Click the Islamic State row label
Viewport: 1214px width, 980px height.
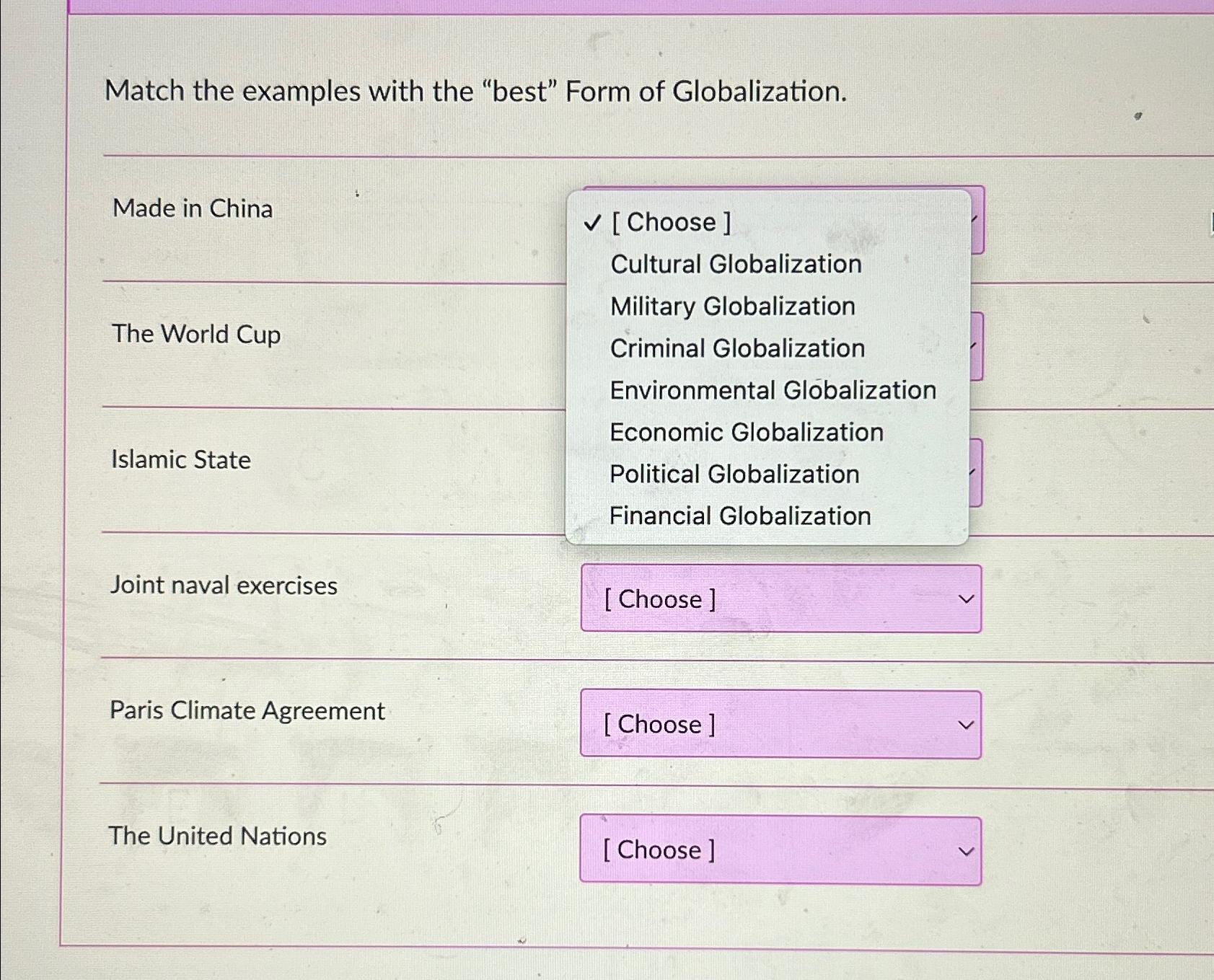(180, 459)
